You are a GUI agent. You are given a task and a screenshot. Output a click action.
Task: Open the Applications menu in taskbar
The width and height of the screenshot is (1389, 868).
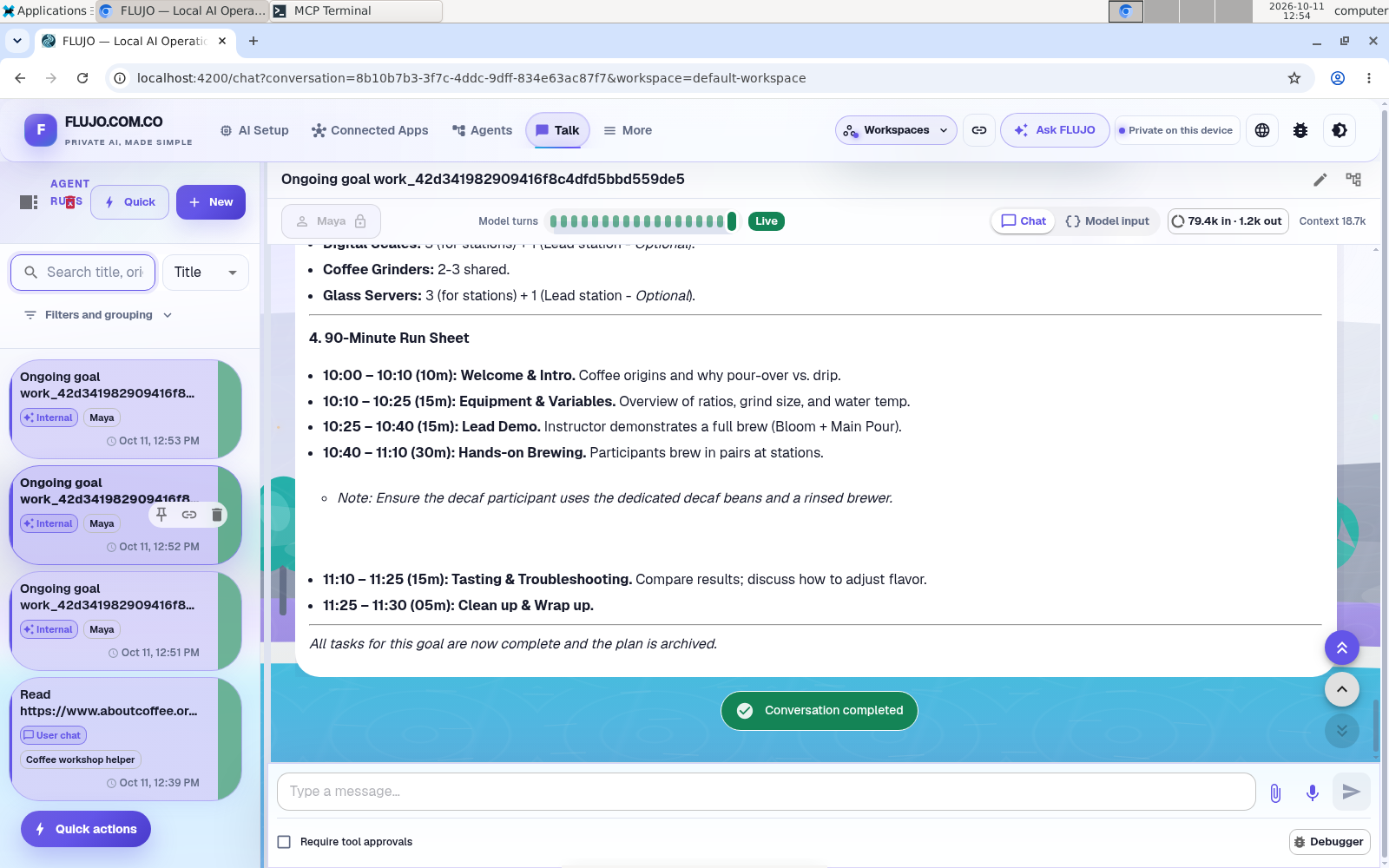pyautogui.click(x=44, y=10)
